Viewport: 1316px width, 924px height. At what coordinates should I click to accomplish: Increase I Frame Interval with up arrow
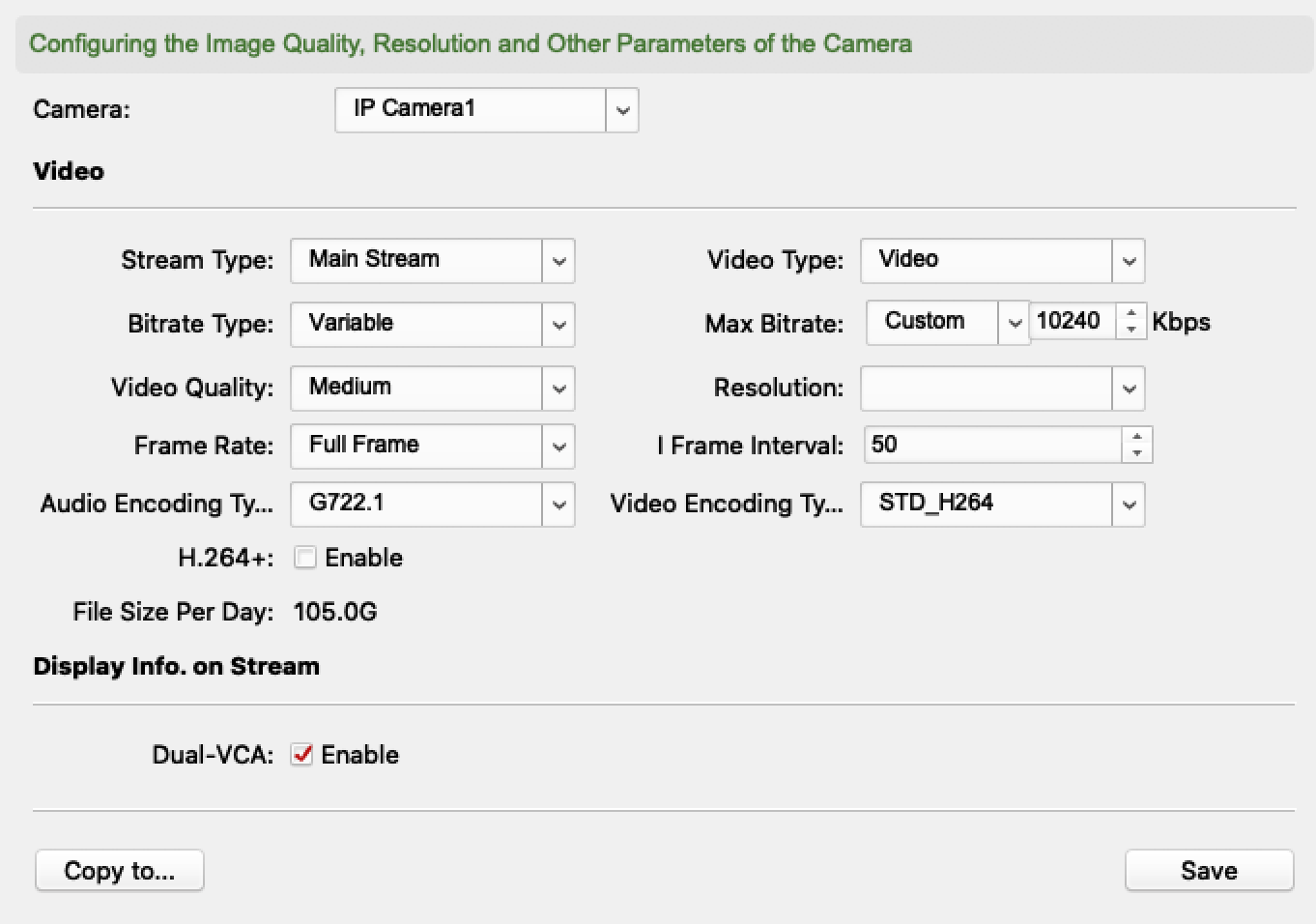pos(1137,437)
